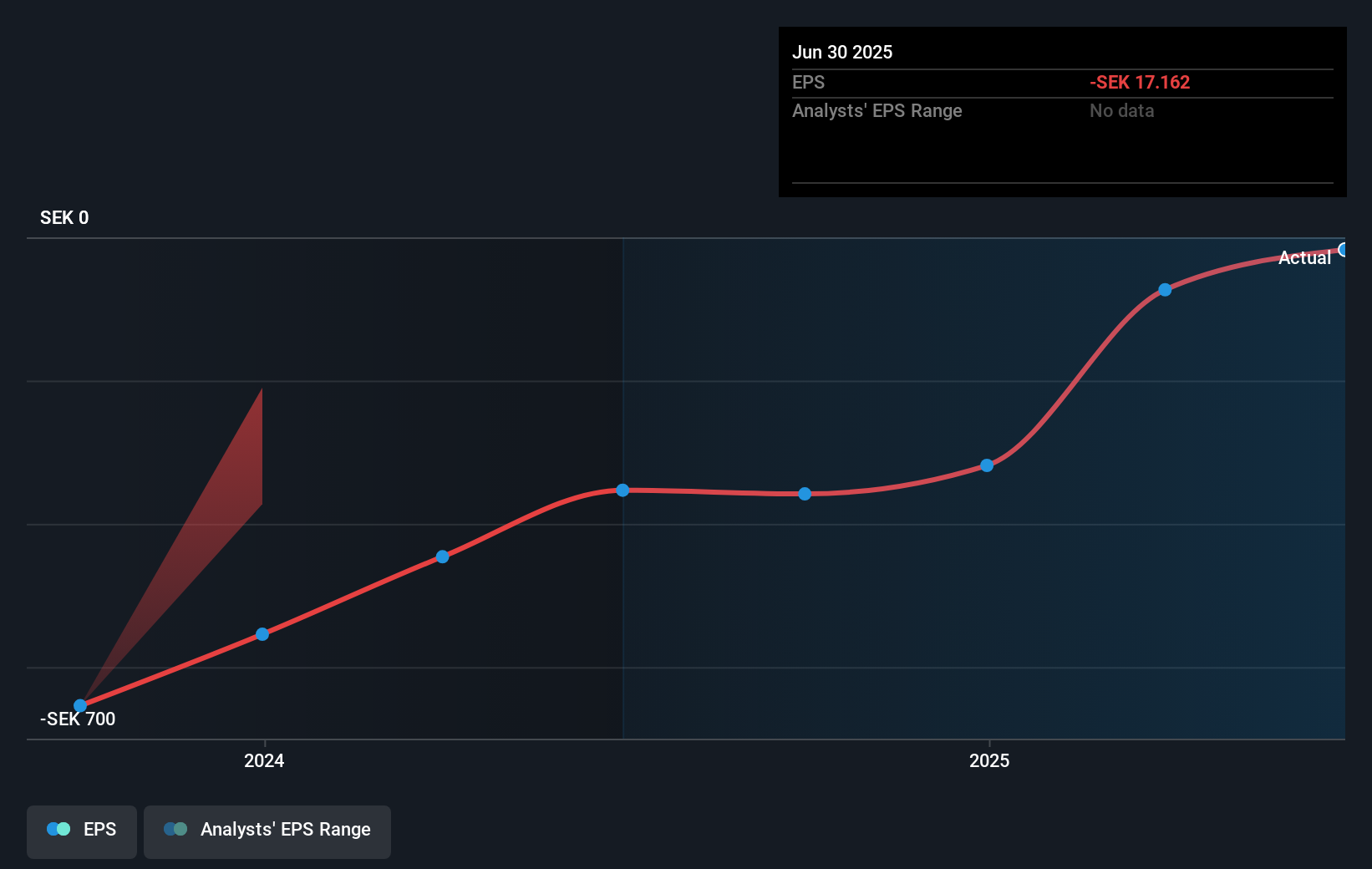Click the SEK 0 axis label
The image size is (1372, 869).
pos(64,218)
